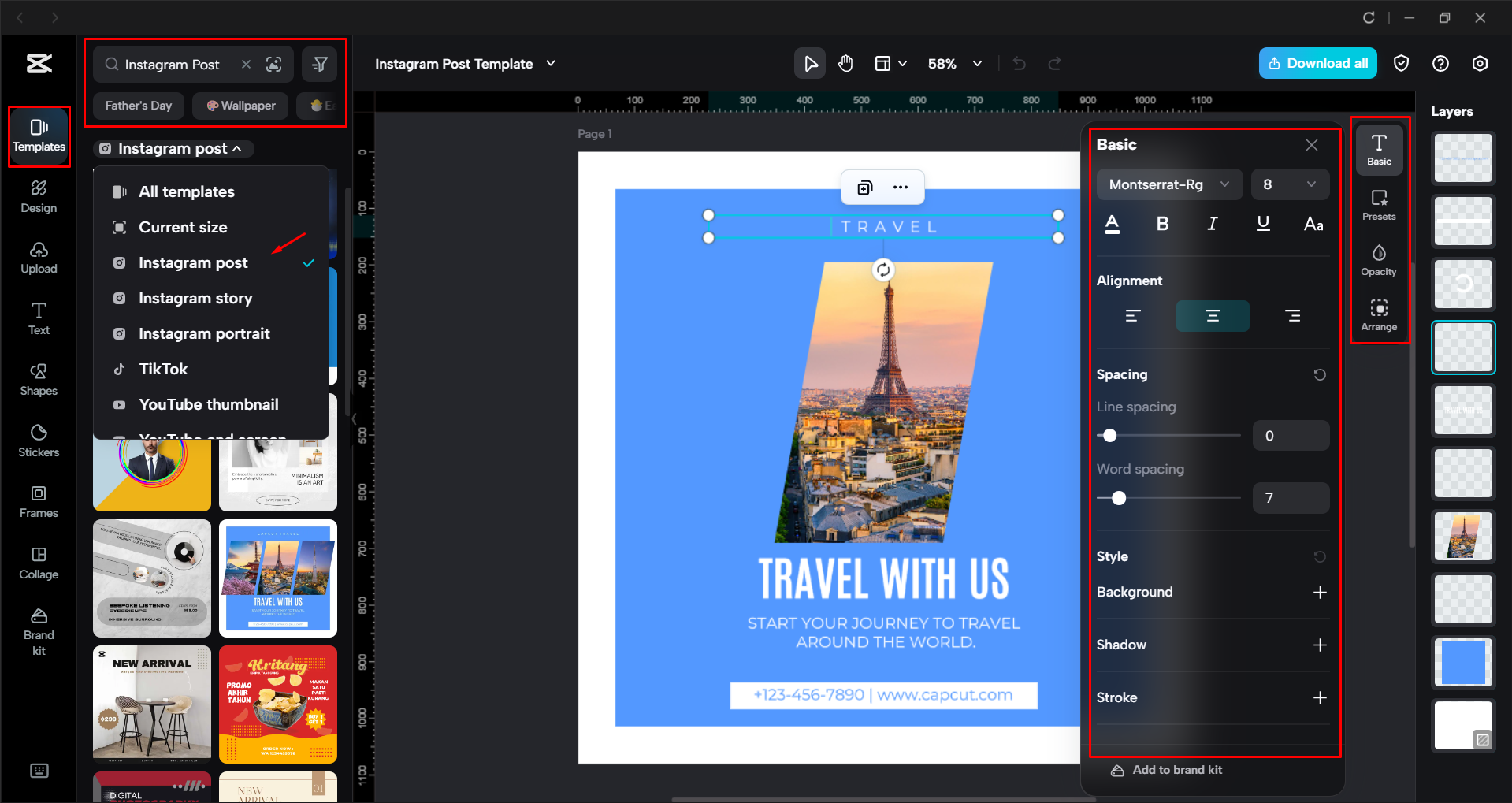Open the Montserrat-Rg font dropdown
This screenshot has width=1512, height=803.
coord(1168,184)
